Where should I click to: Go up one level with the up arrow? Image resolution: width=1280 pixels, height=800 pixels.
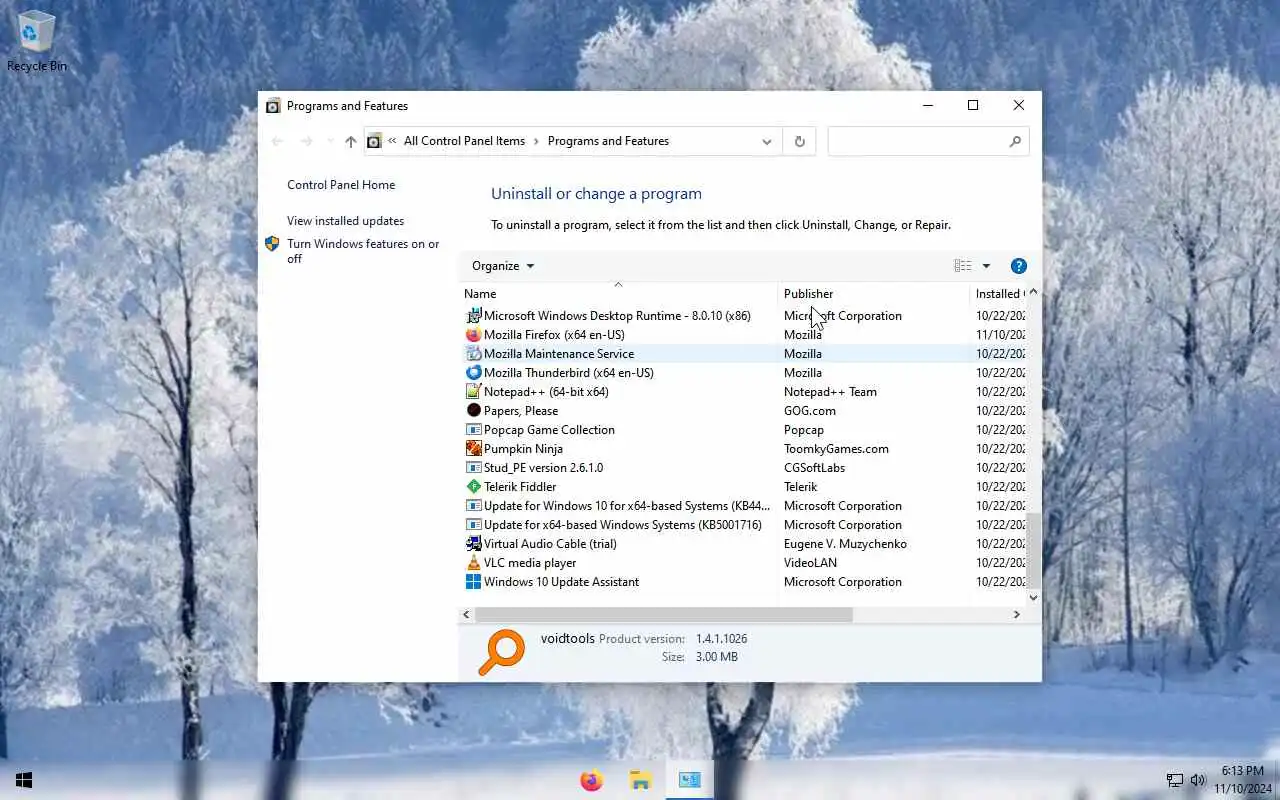click(350, 142)
